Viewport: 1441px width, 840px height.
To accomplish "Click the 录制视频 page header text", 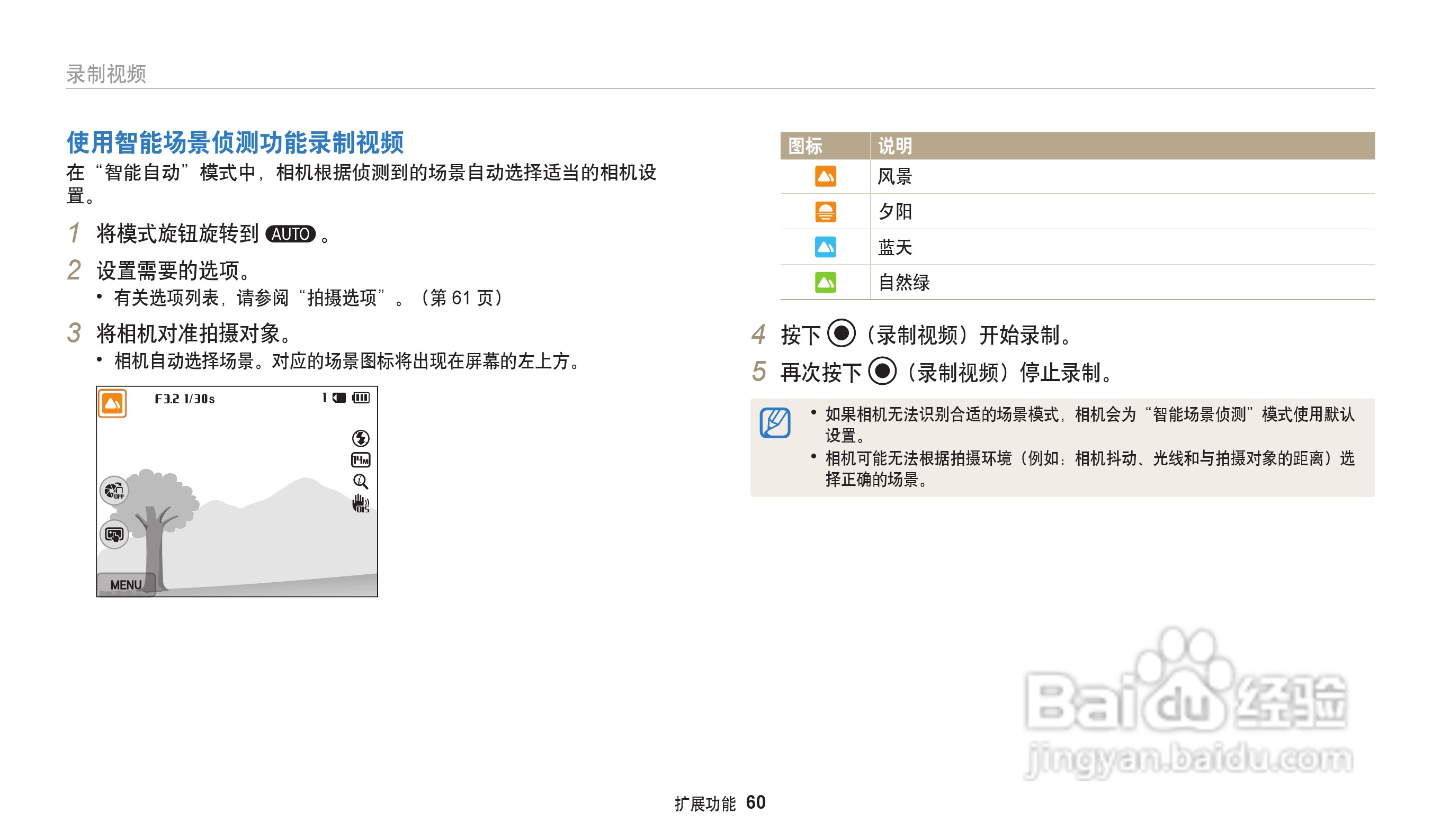I will pyautogui.click(x=106, y=74).
